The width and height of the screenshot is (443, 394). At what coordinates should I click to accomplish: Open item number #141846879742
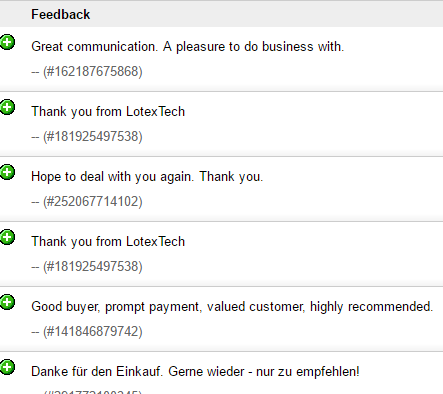point(92,331)
